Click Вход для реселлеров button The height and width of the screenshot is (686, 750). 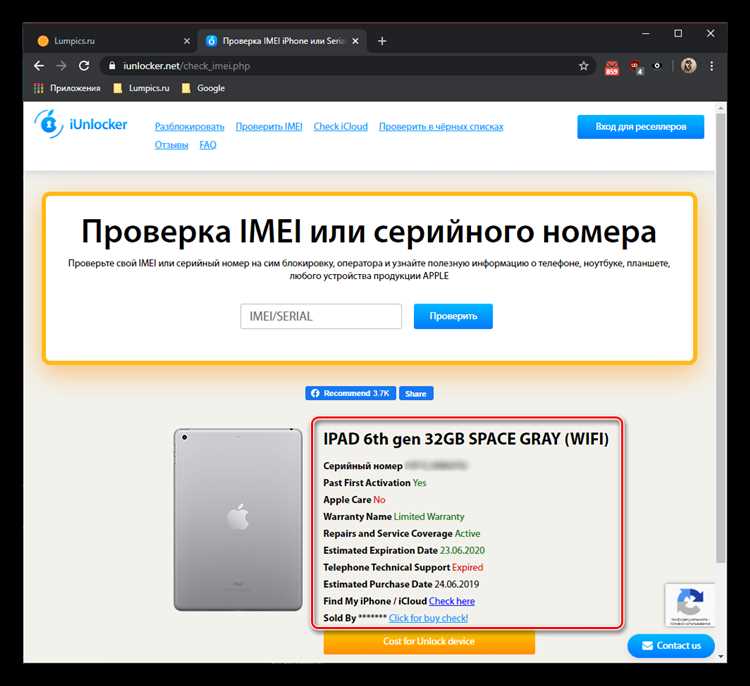pos(640,127)
